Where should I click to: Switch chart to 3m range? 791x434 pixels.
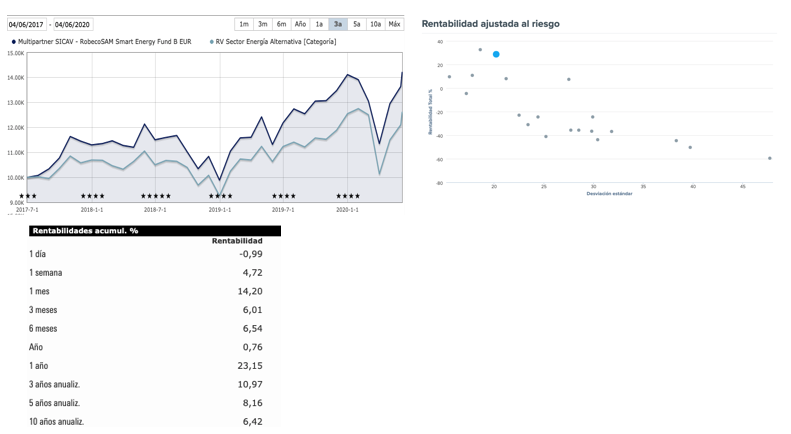262,24
